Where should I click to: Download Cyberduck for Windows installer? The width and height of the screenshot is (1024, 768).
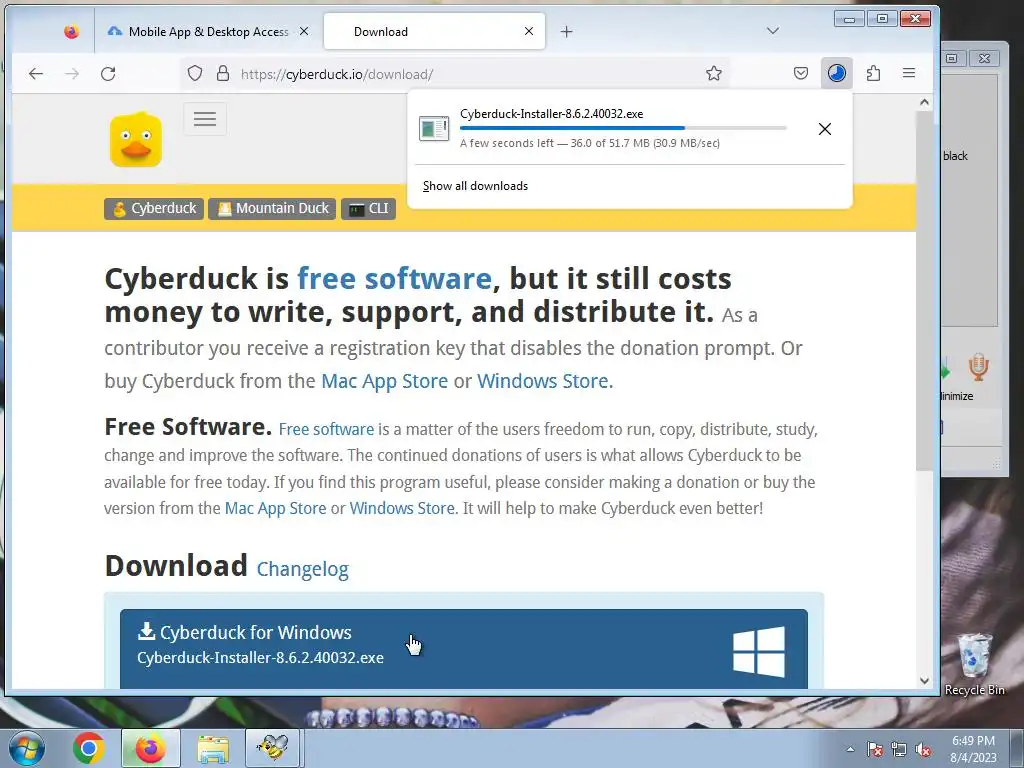[x=464, y=648]
